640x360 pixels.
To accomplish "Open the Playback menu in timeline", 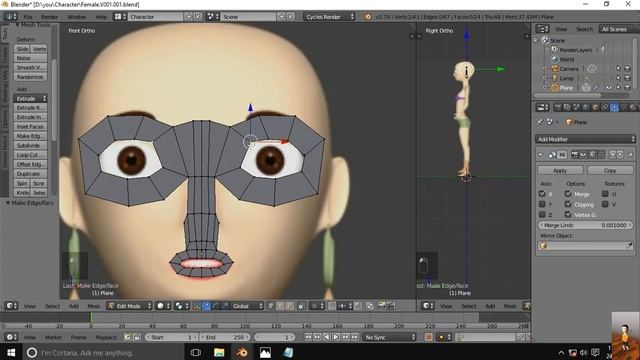I will click(106, 337).
